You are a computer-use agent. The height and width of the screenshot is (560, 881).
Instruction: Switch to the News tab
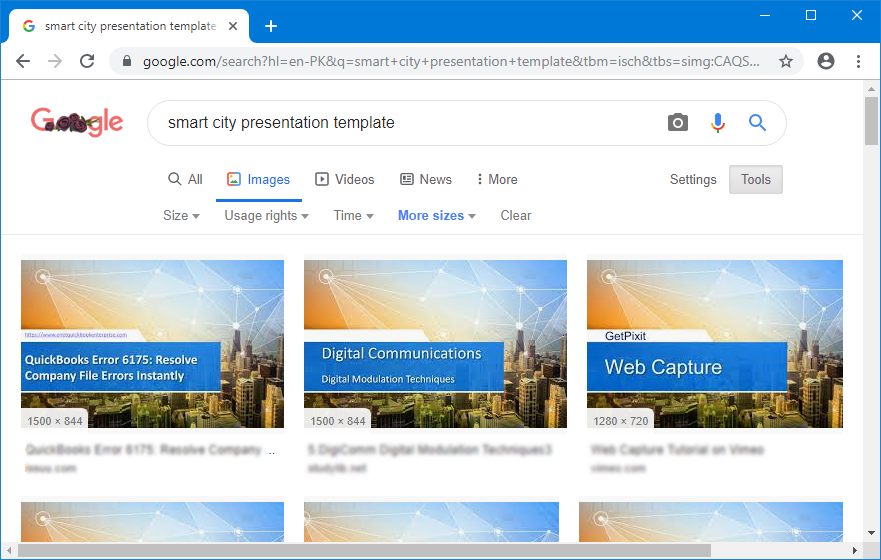[x=426, y=180]
